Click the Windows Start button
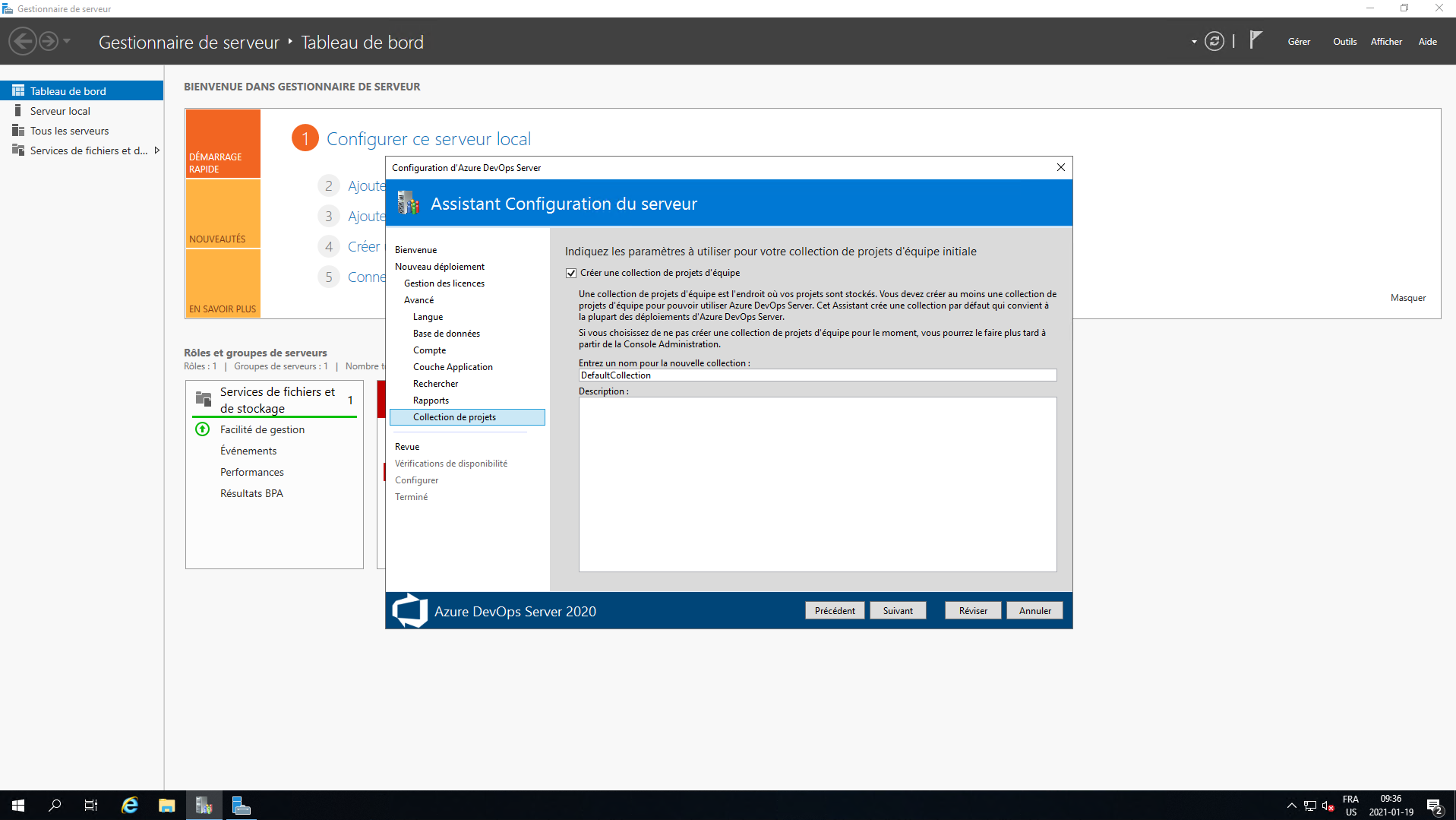 [18, 806]
